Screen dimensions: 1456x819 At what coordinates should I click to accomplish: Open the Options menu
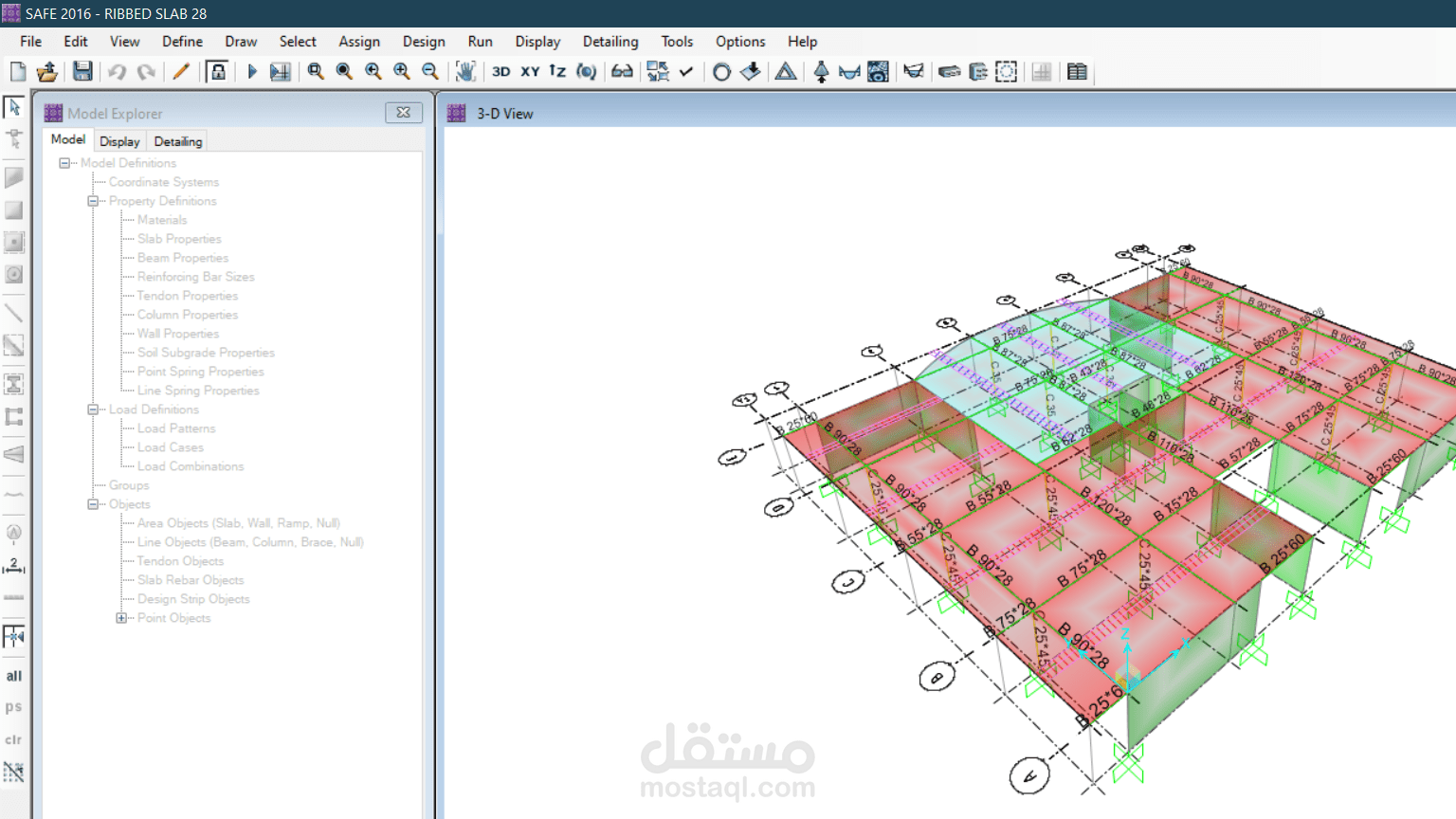(740, 42)
